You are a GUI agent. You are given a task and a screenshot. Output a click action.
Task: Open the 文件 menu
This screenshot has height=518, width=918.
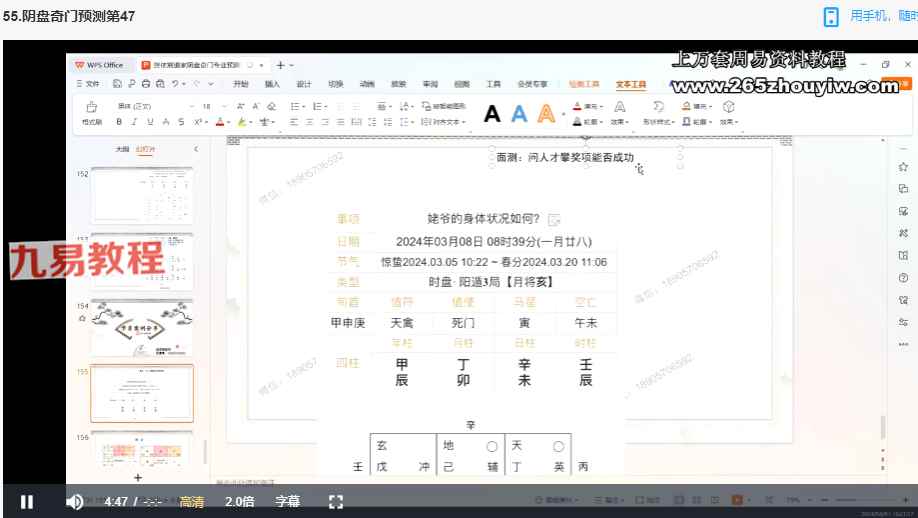coord(88,84)
